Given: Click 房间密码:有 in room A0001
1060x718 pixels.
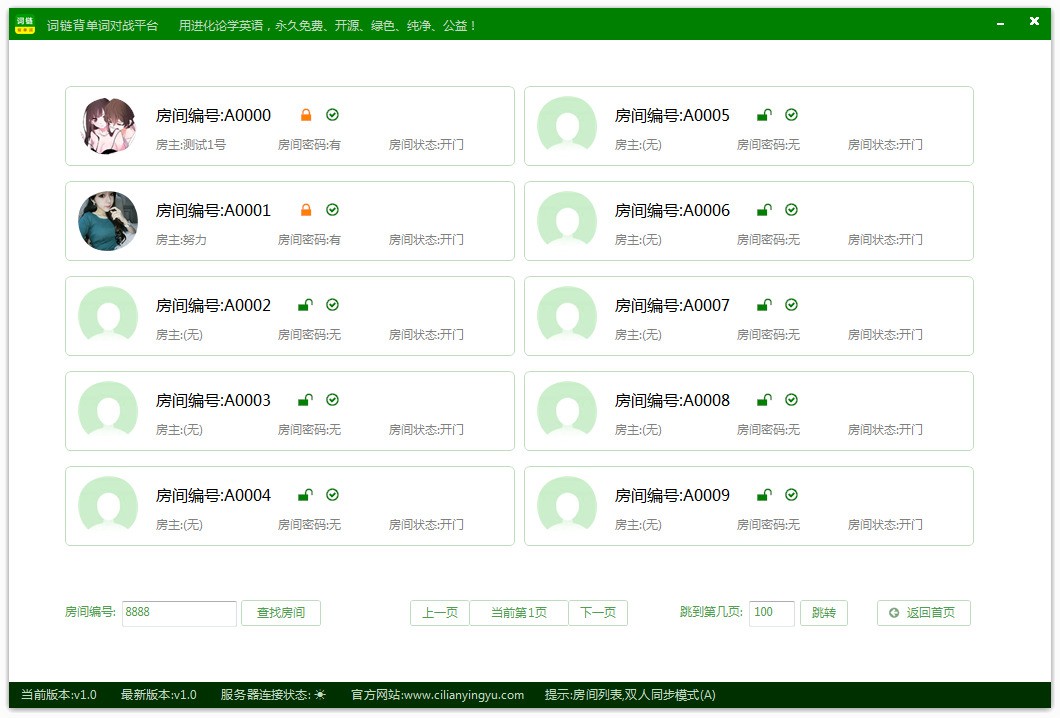Looking at the screenshot, I should (310, 240).
